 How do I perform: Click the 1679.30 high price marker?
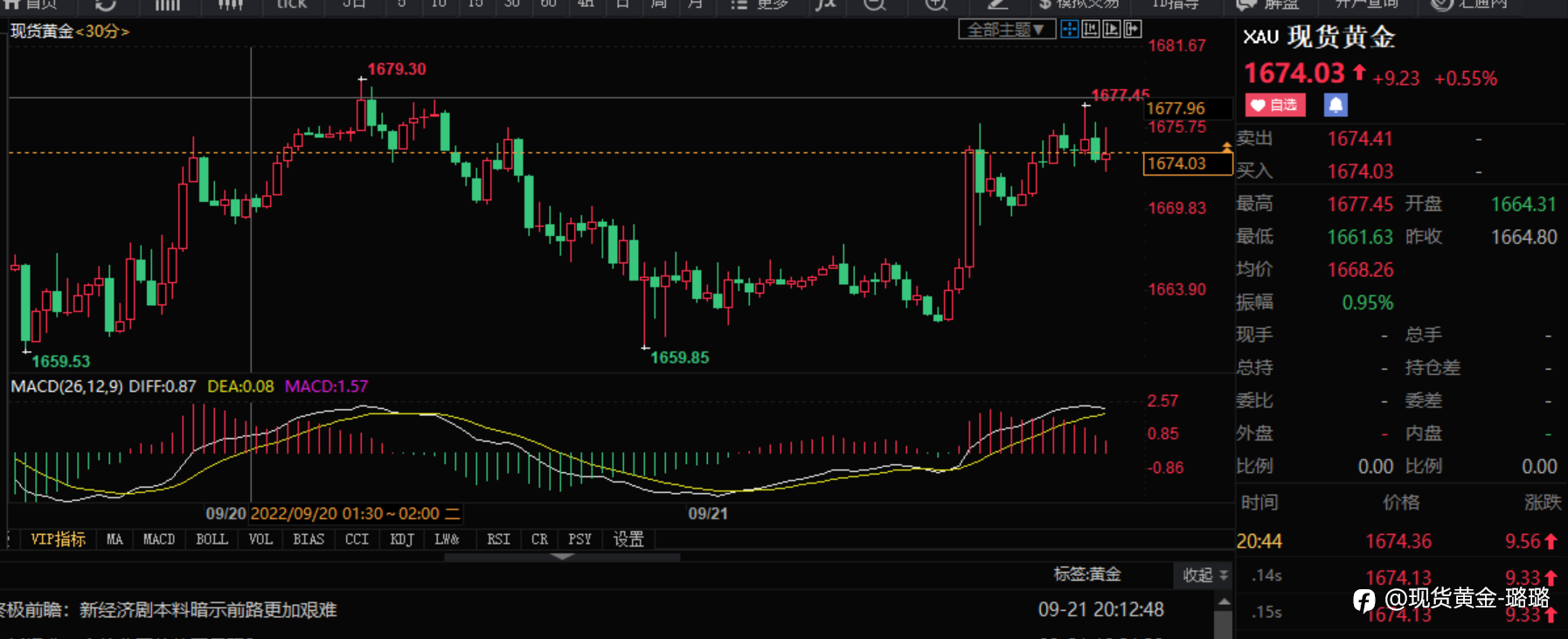397,69
